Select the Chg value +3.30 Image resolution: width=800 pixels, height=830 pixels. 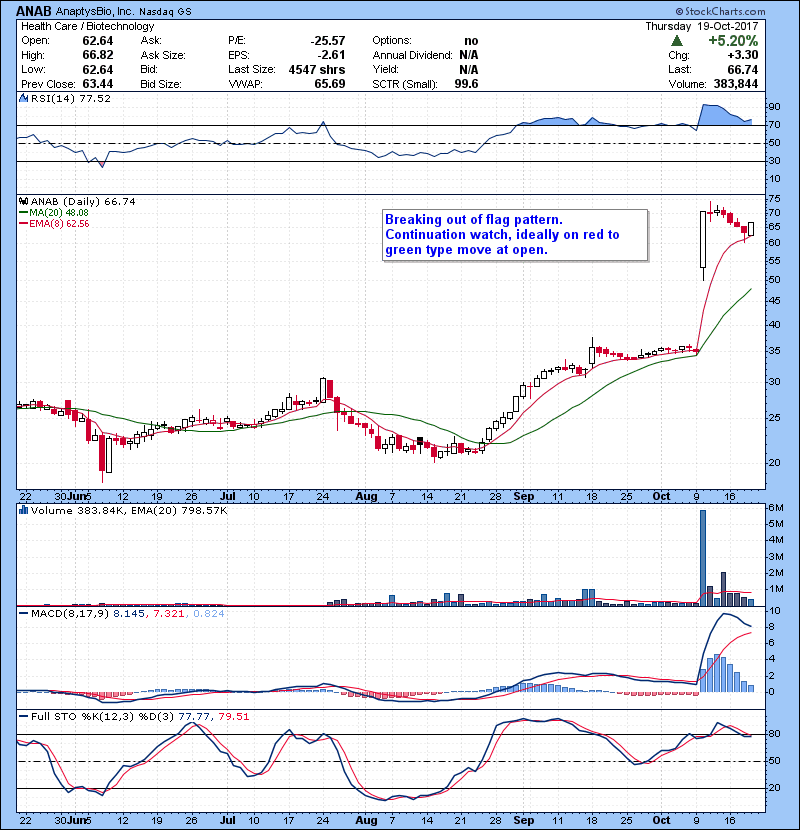pyautogui.click(x=742, y=55)
